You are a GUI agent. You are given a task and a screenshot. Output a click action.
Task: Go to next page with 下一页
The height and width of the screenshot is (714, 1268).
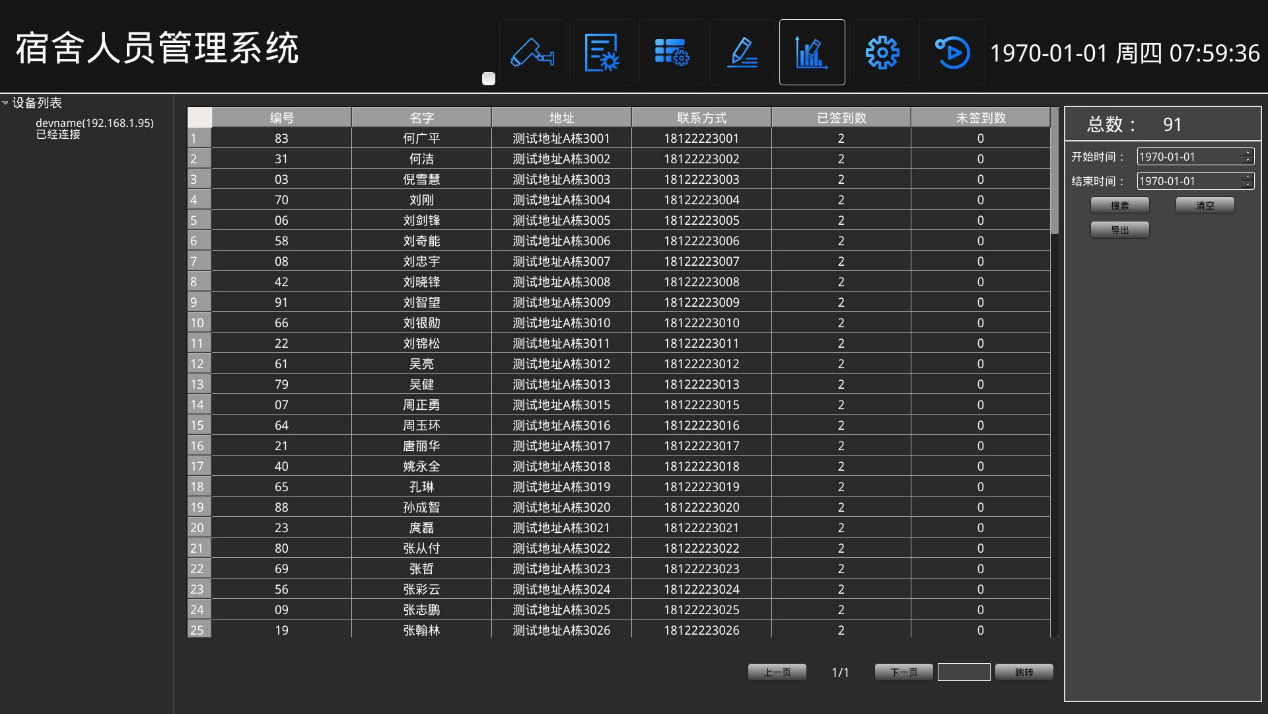click(x=903, y=673)
